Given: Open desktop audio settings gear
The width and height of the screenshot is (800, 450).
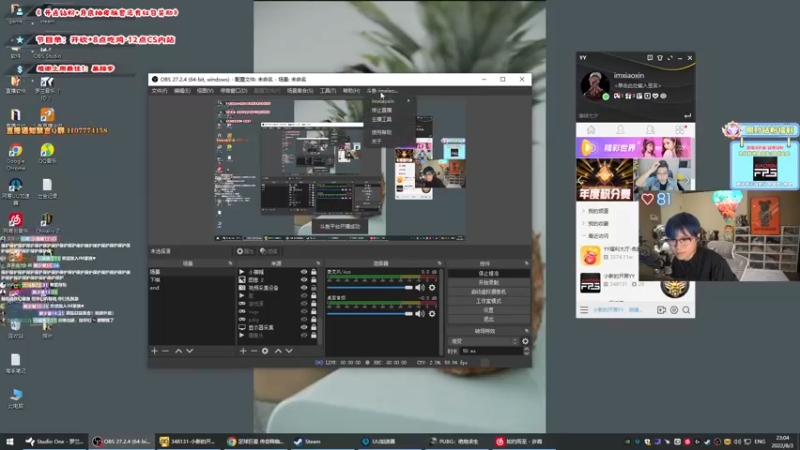Looking at the screenshot, I should tap(432, 314).
